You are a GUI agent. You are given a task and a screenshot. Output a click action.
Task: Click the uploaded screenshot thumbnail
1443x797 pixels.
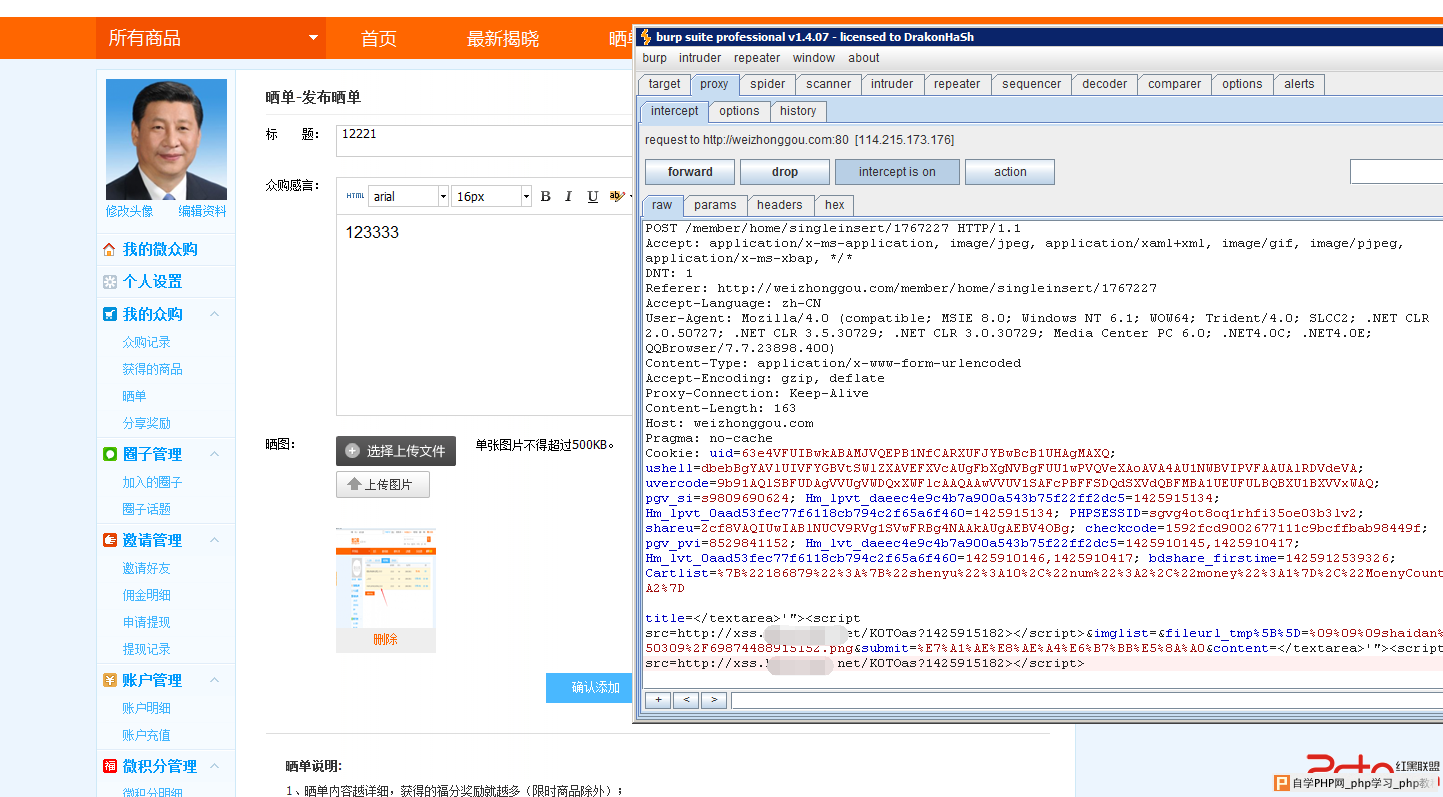tap(386, 578)
